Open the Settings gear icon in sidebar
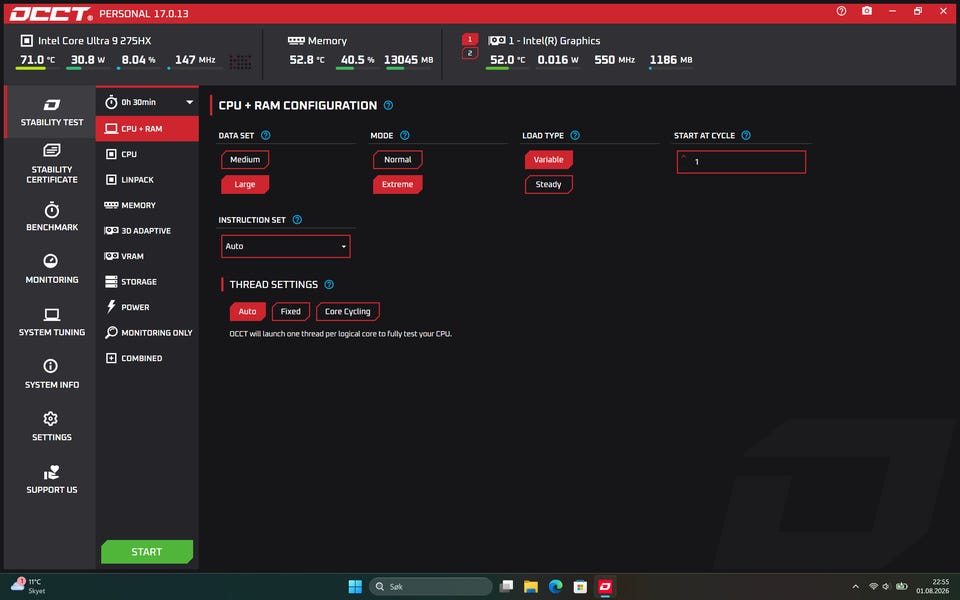 pyautogui.click(x=51, y=419)
